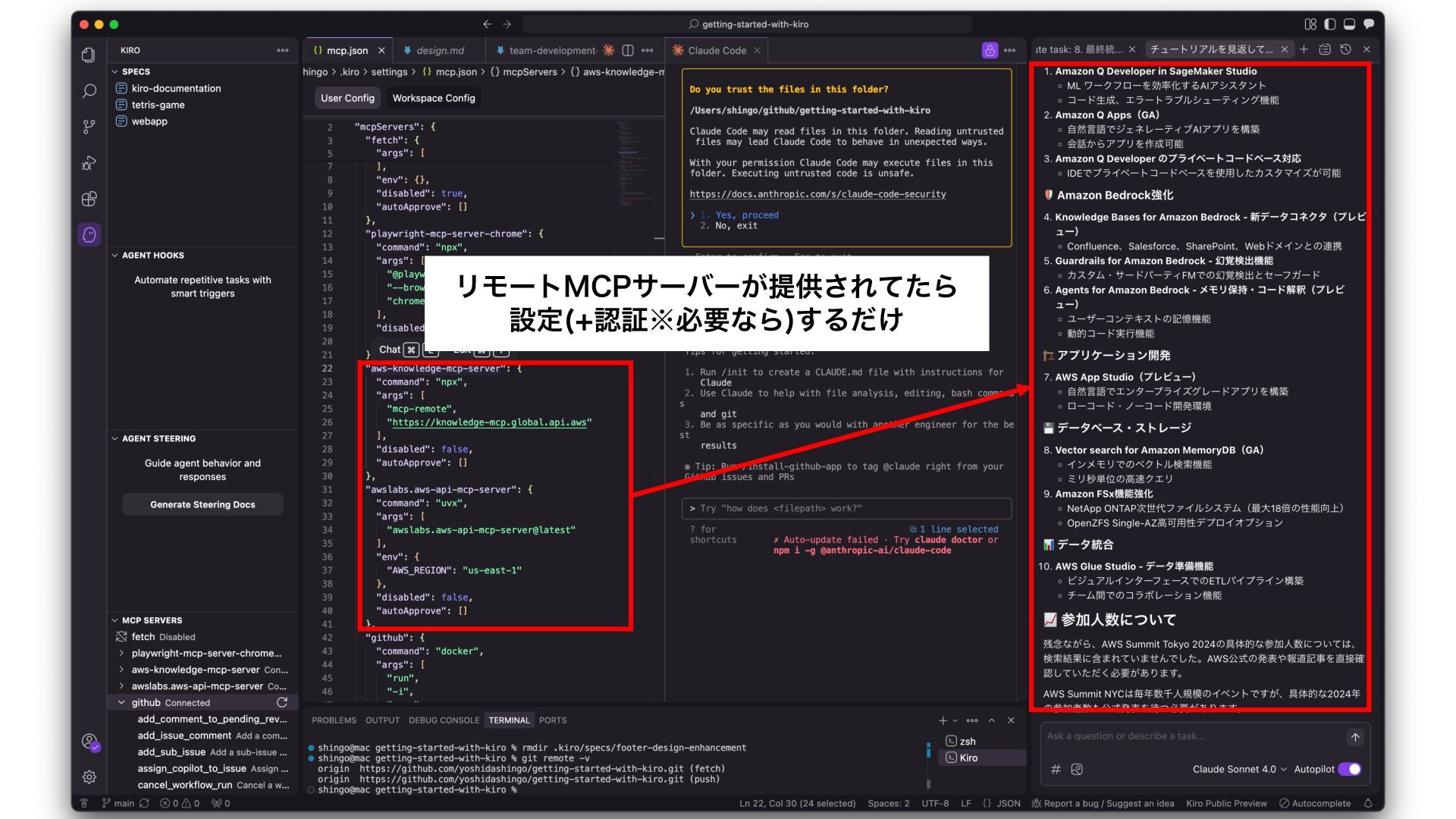
Task: Click the main branch indicator in status bar
Action: click(118, 803)
